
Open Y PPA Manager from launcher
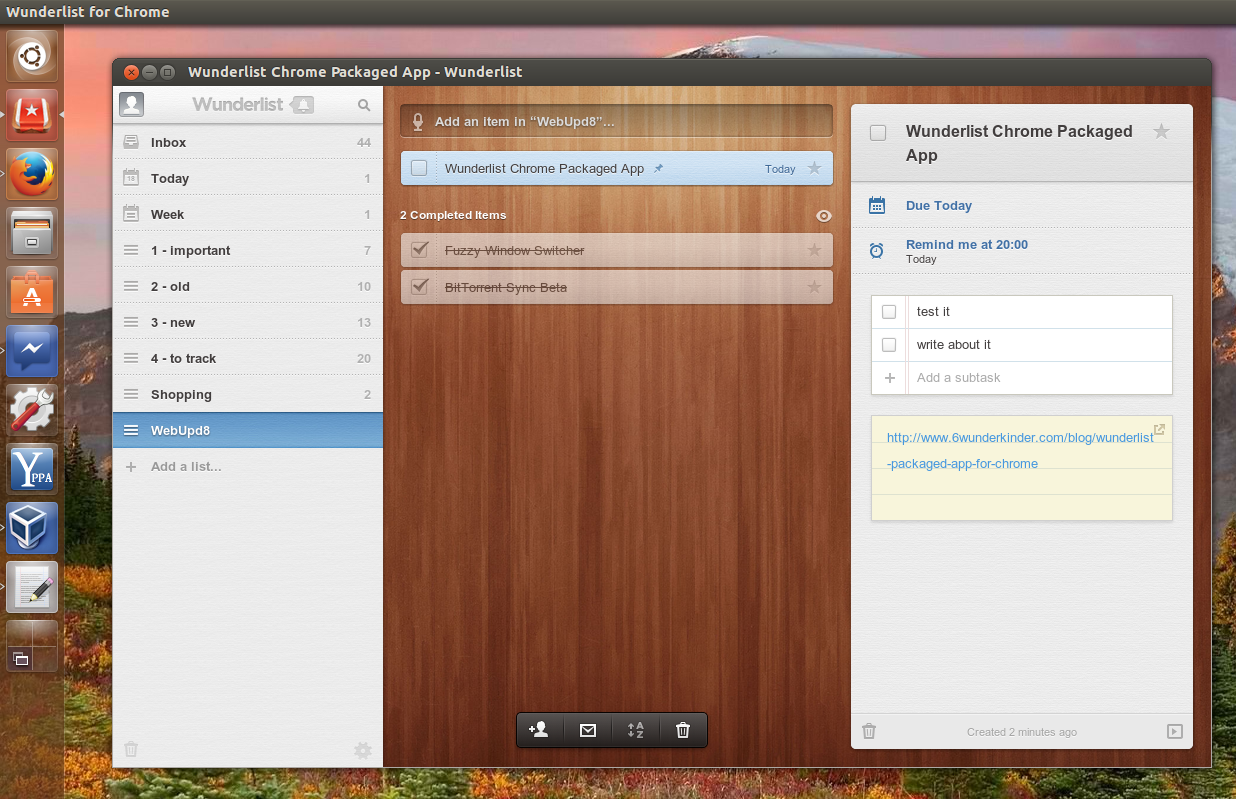point(32,468)
